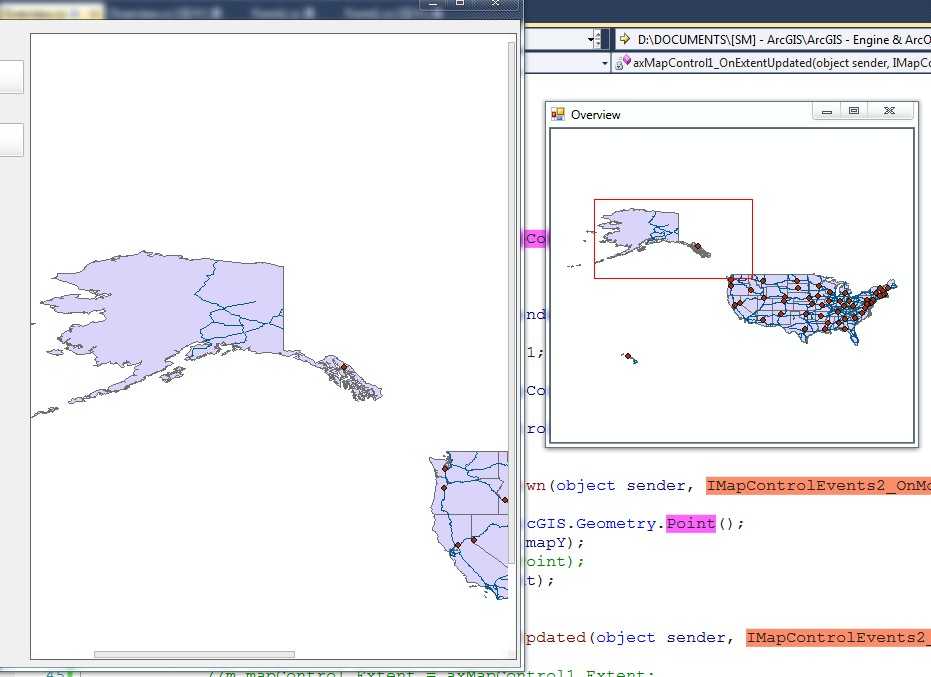Click the main map's vertical scrollbar
Viewport: 931px width, 677px height.
tap(511, 303)
